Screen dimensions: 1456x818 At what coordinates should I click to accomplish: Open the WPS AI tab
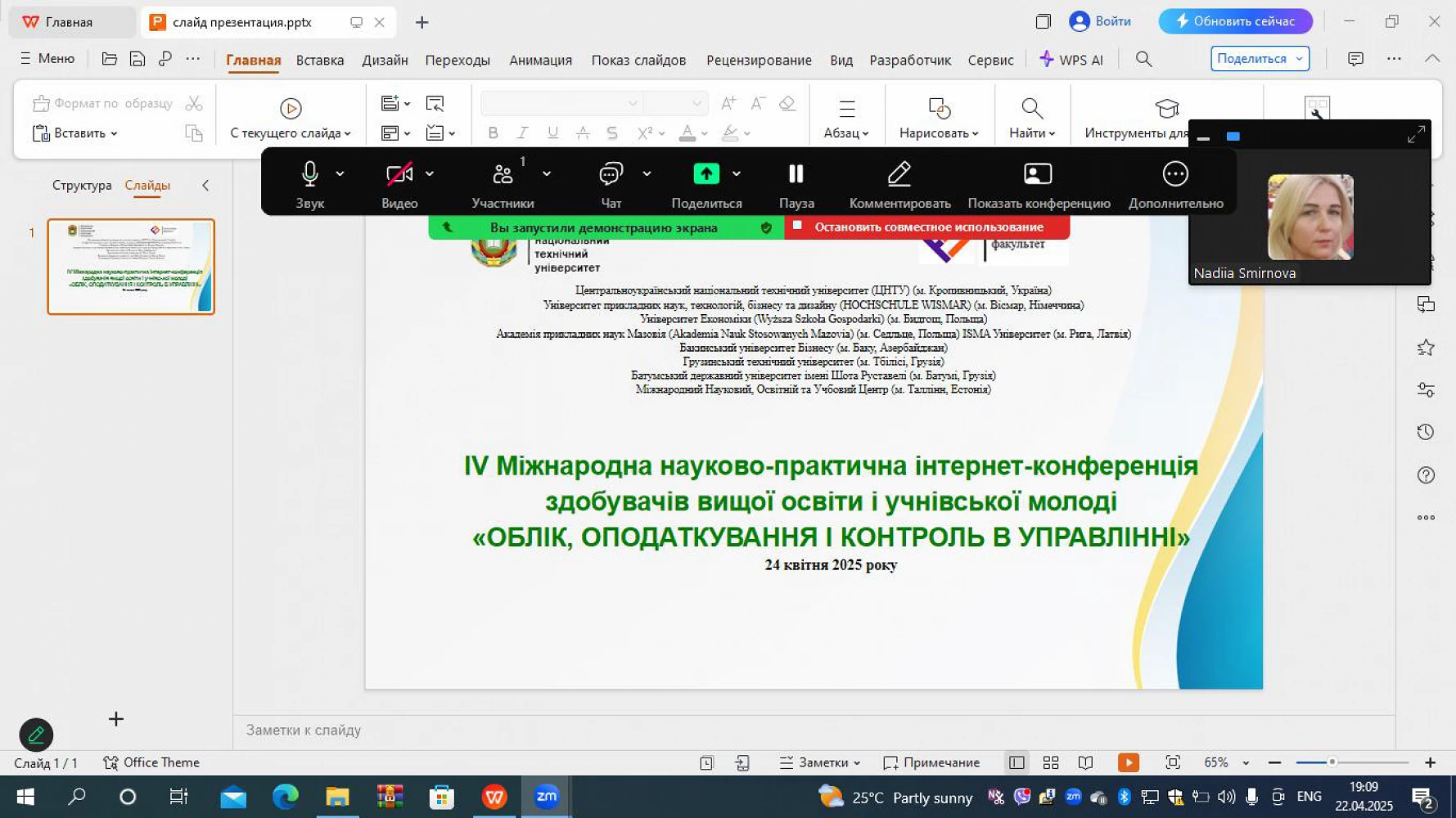[x=1071, y=60]
